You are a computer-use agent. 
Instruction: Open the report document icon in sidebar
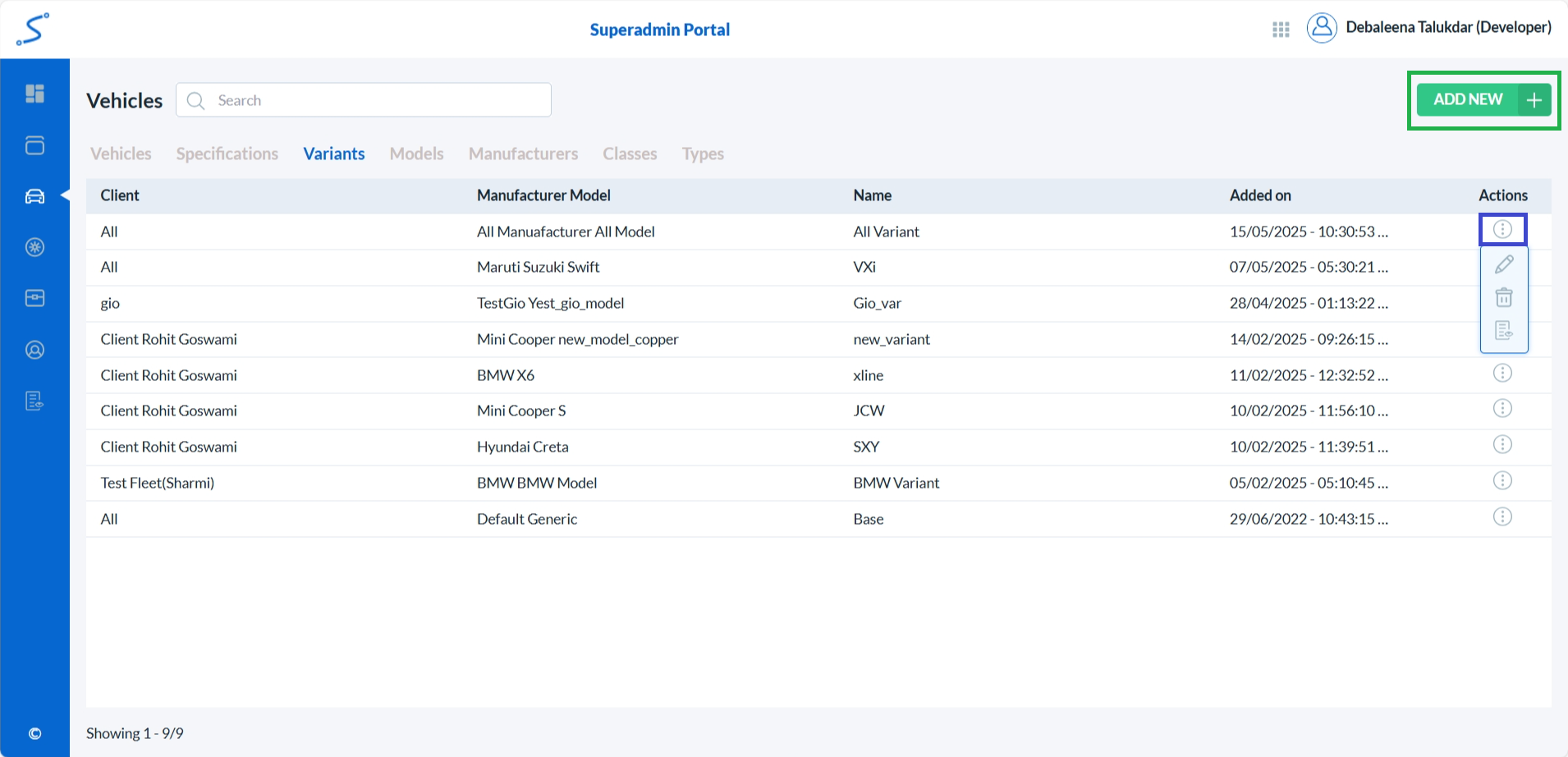34,401
